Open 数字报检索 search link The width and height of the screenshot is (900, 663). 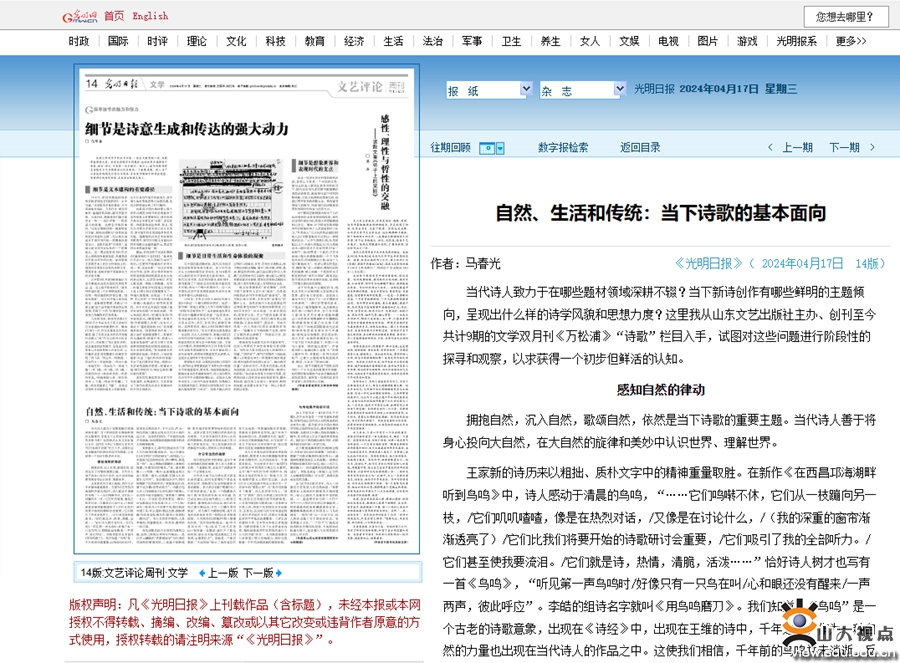[563, 148]
